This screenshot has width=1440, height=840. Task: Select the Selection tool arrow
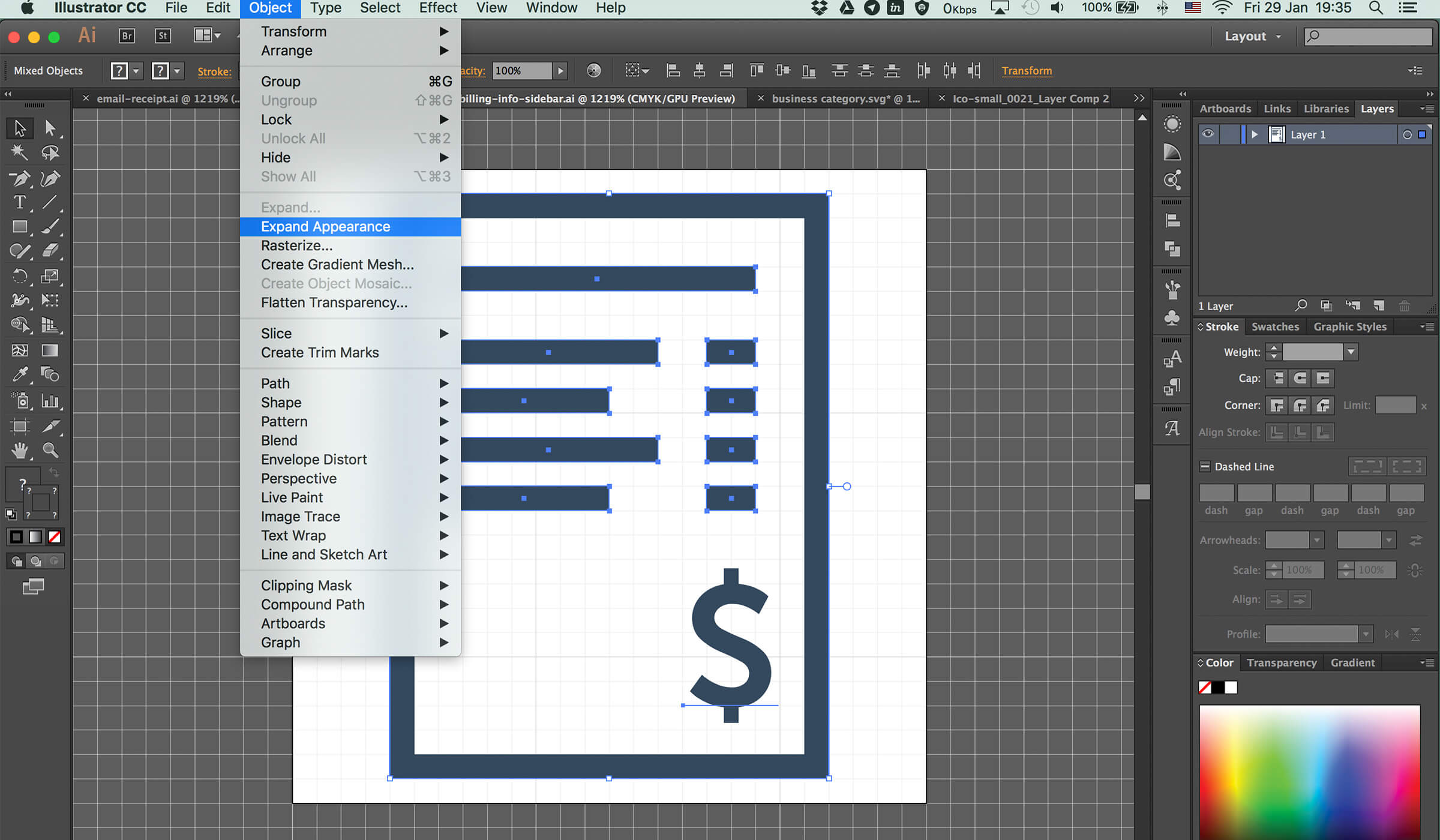(20, 128)
